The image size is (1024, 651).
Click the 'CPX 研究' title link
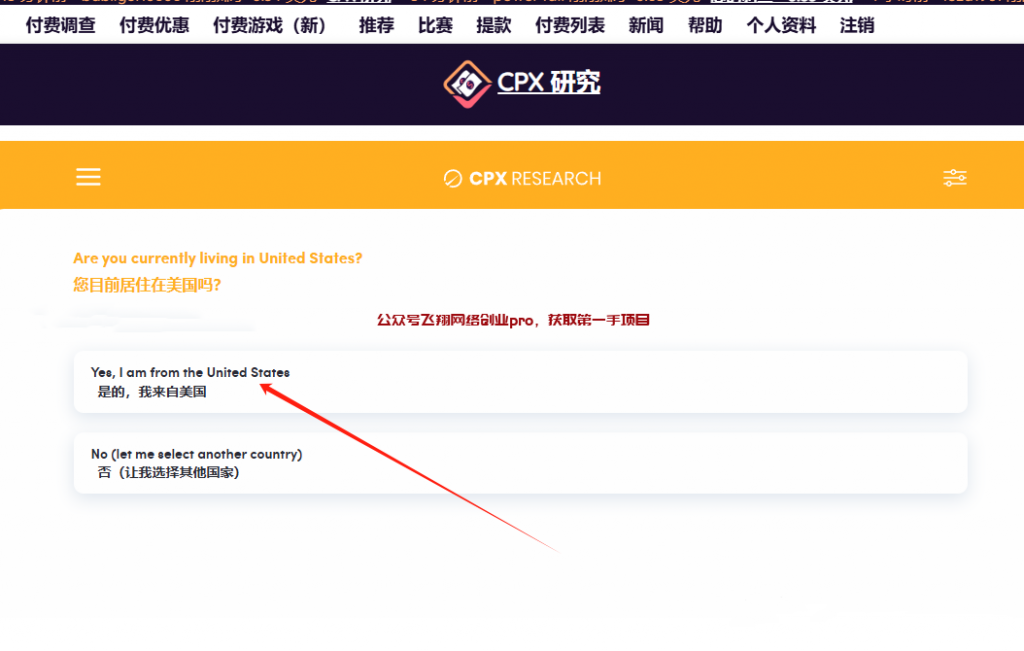click(x=549, y=83)
